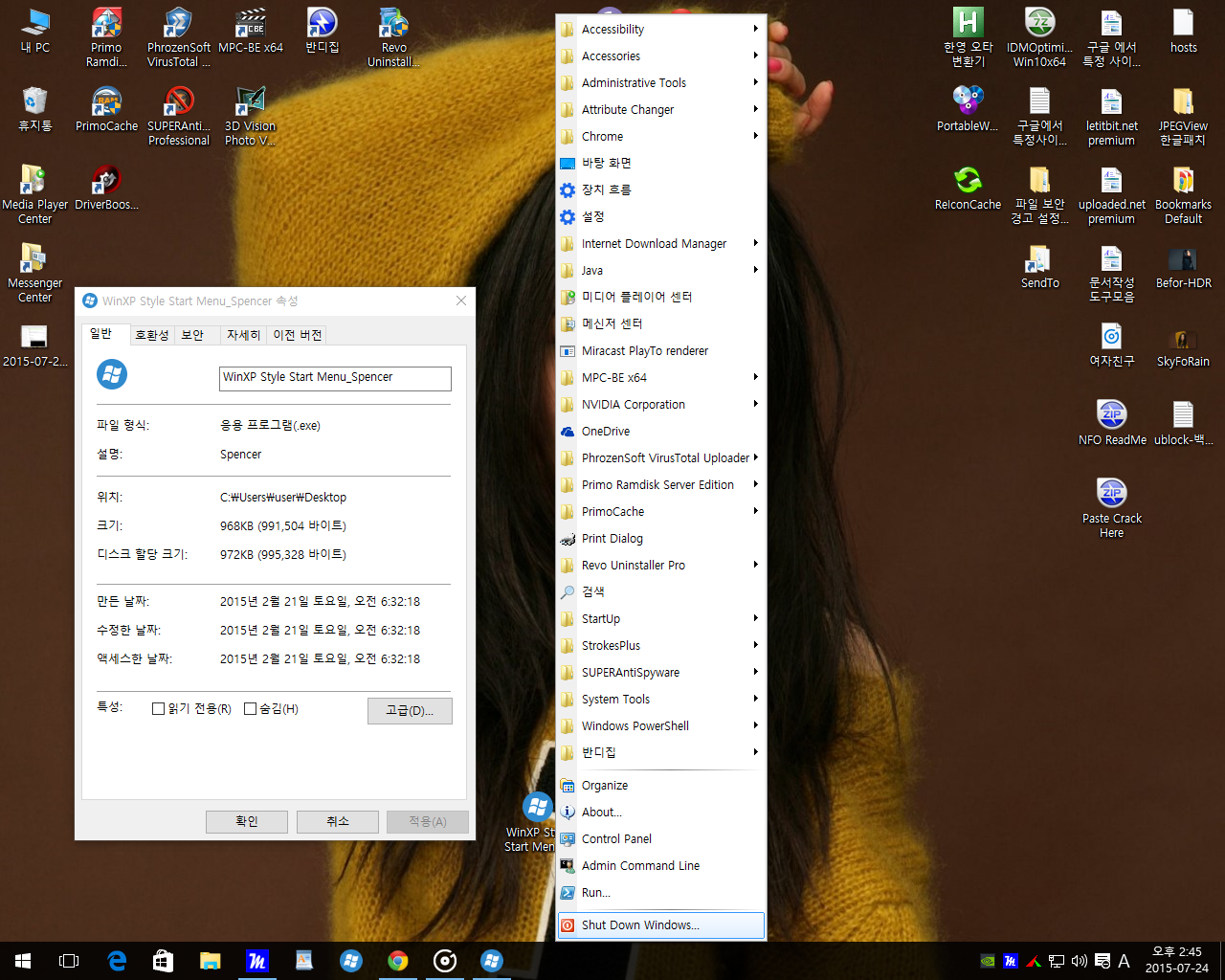Open 설정 settings entry in start menu
The image size is (1225, 980).
pos(660,217)
